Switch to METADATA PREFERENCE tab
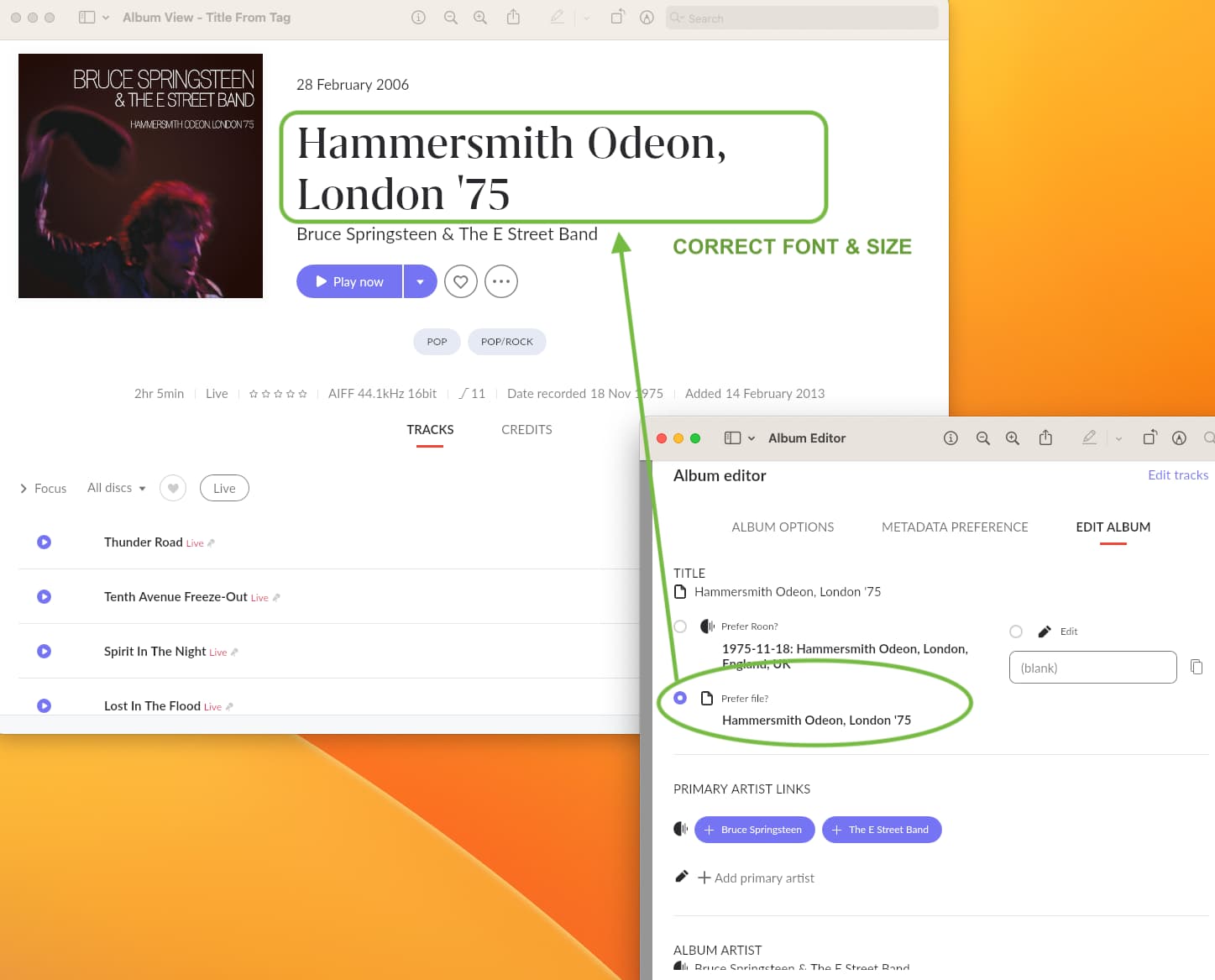Viewport: 1215px width, 980px height. point(955,527)
